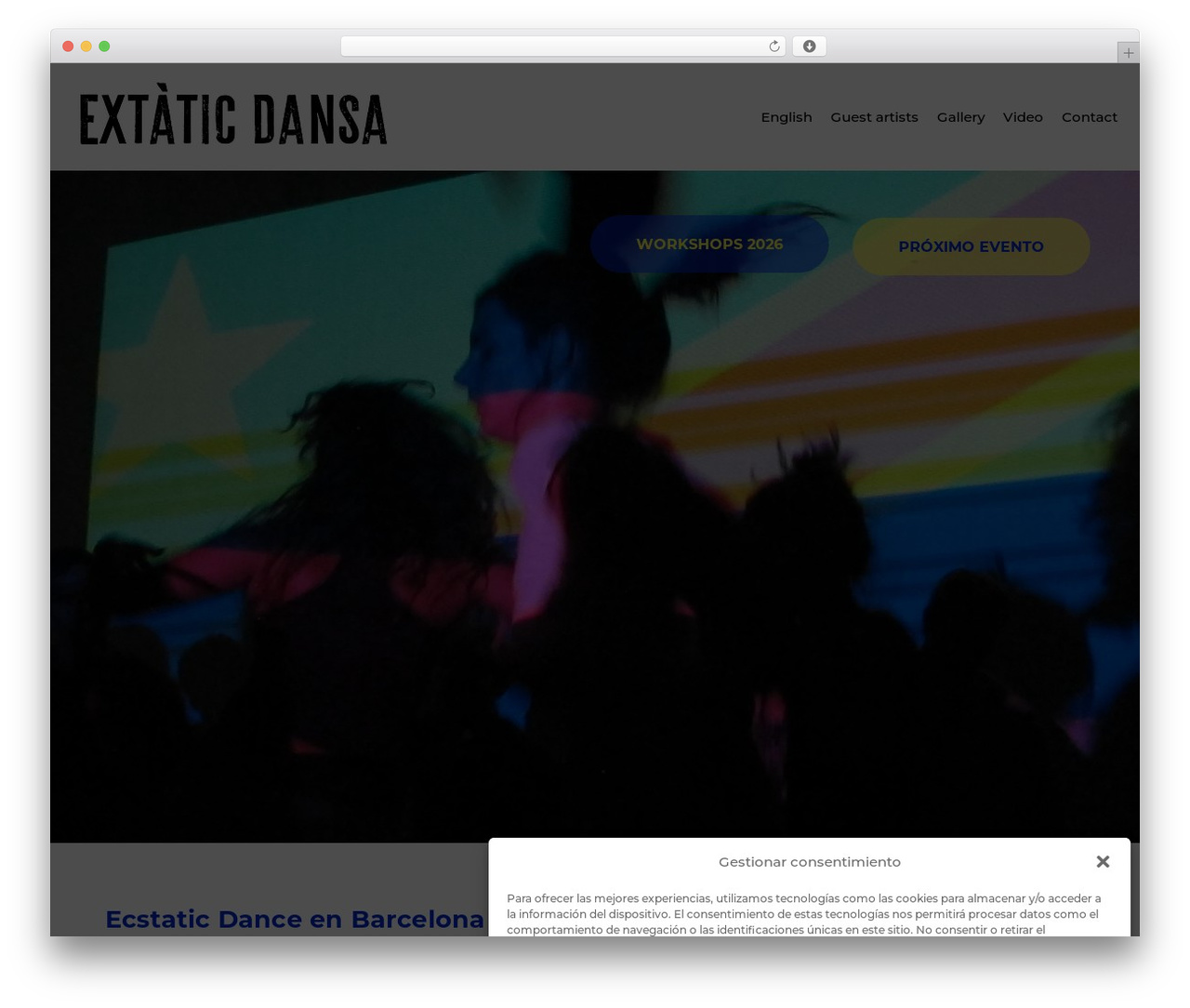Click the macOS green fullscreen window button
This screenshot has height=1008, width=1190.
click(104, 46)
